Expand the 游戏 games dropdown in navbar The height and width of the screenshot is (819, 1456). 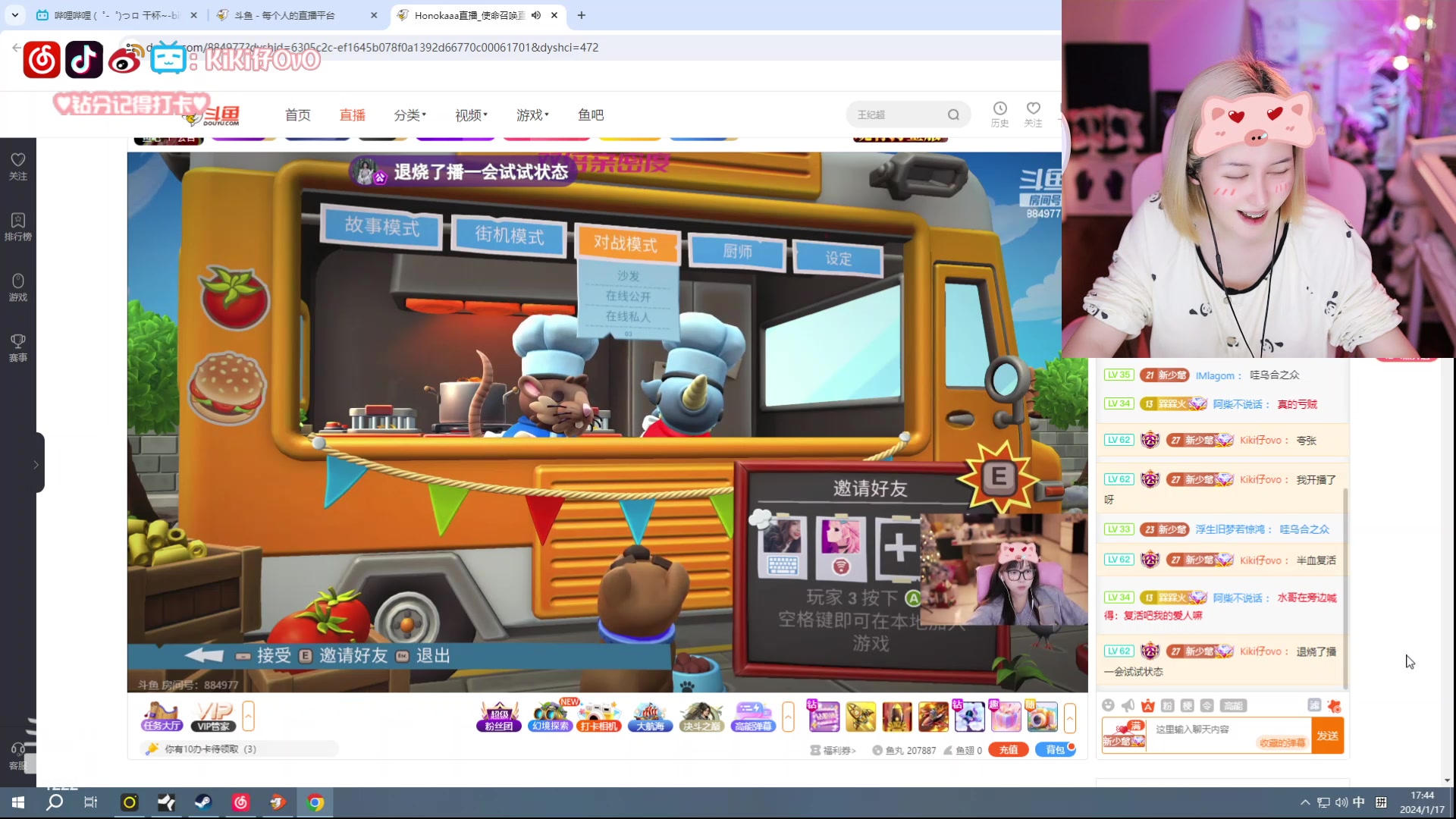click(x=532, y=115)
